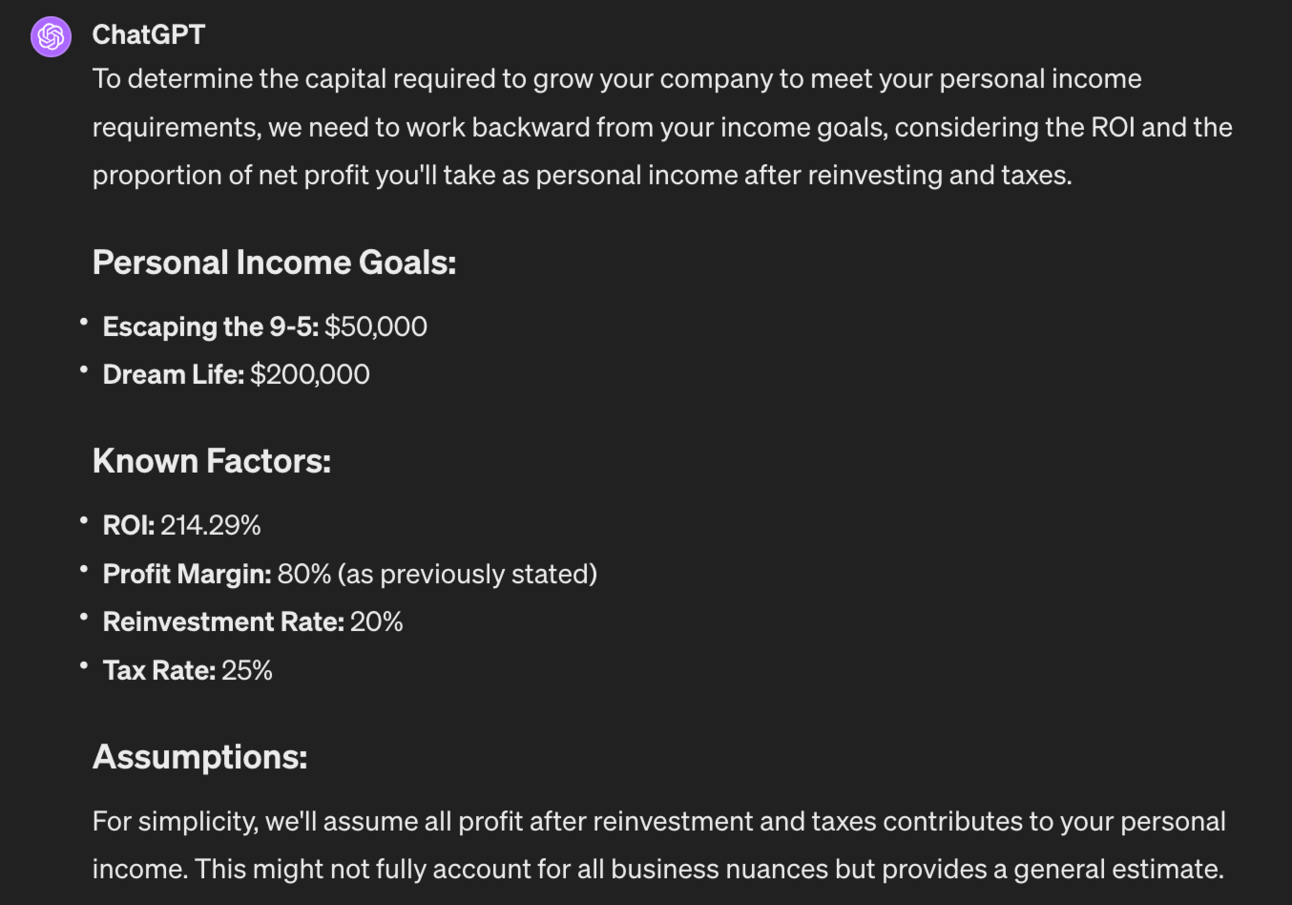Click the 214.29% ROI value
Image resolution: width=1292 pixels, height=905 pixels.
(211, 525)
